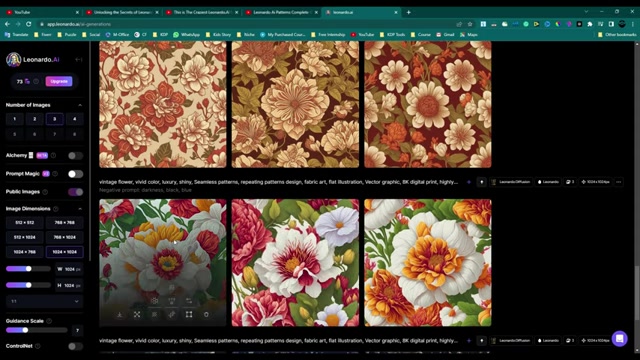640x360 pixels.
Task: Enable the ControlNet switch
Action: 76,346
